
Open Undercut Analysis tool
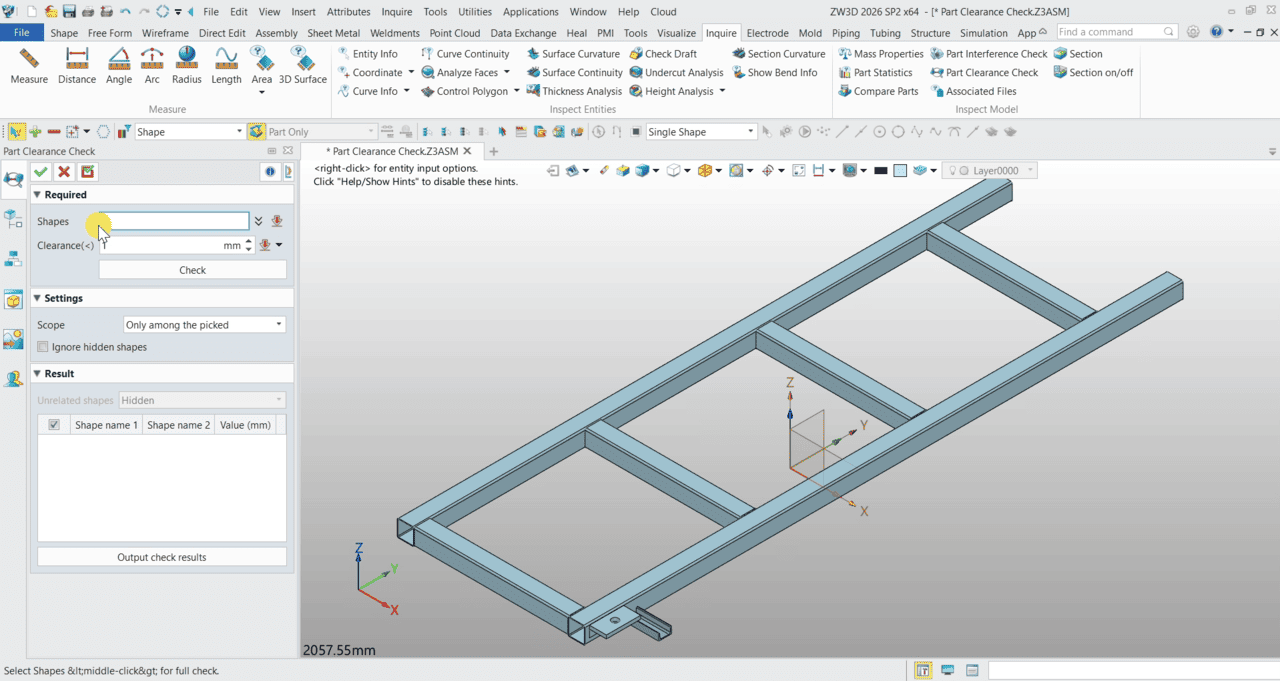[x=676, y=73]
